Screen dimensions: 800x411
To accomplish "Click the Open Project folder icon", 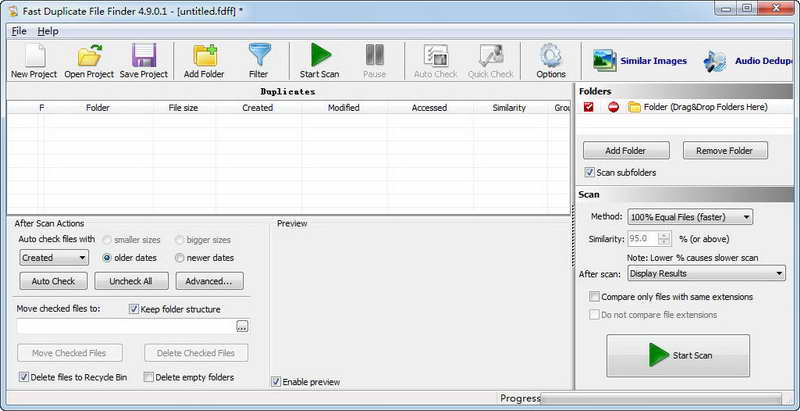I will click(x=90, y=55).
